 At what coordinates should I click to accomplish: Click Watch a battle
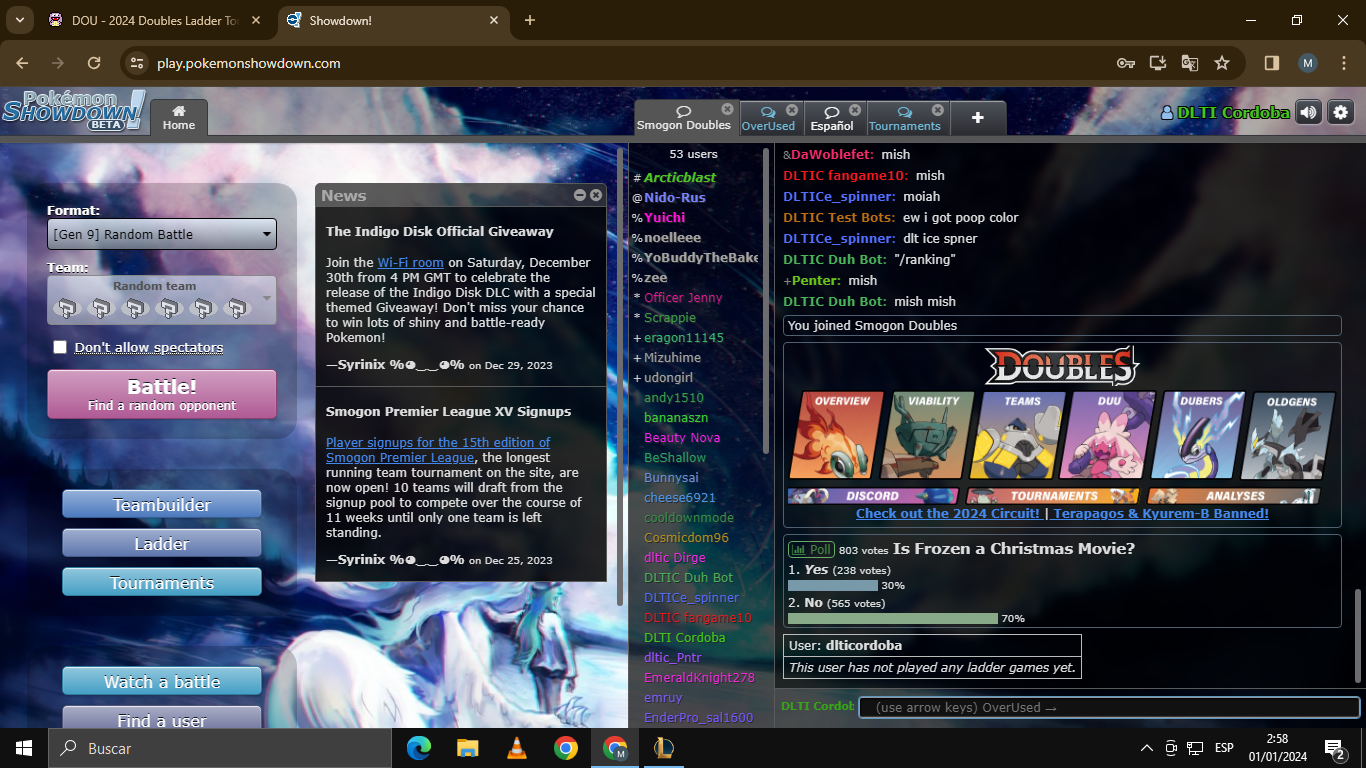(162, 682)
